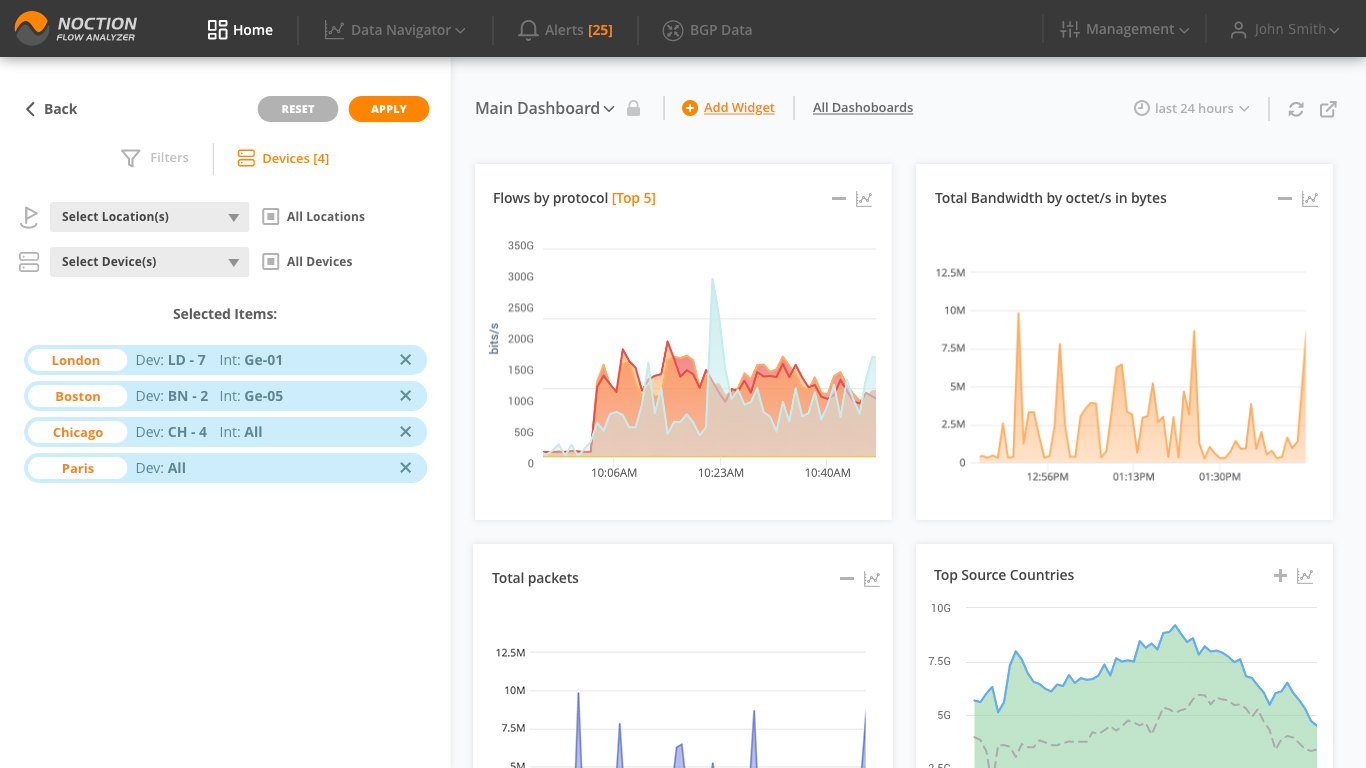Open the Select Device(s) dropdown
Viewport: 1366px width, 768px height.
(x=149, y=262)
